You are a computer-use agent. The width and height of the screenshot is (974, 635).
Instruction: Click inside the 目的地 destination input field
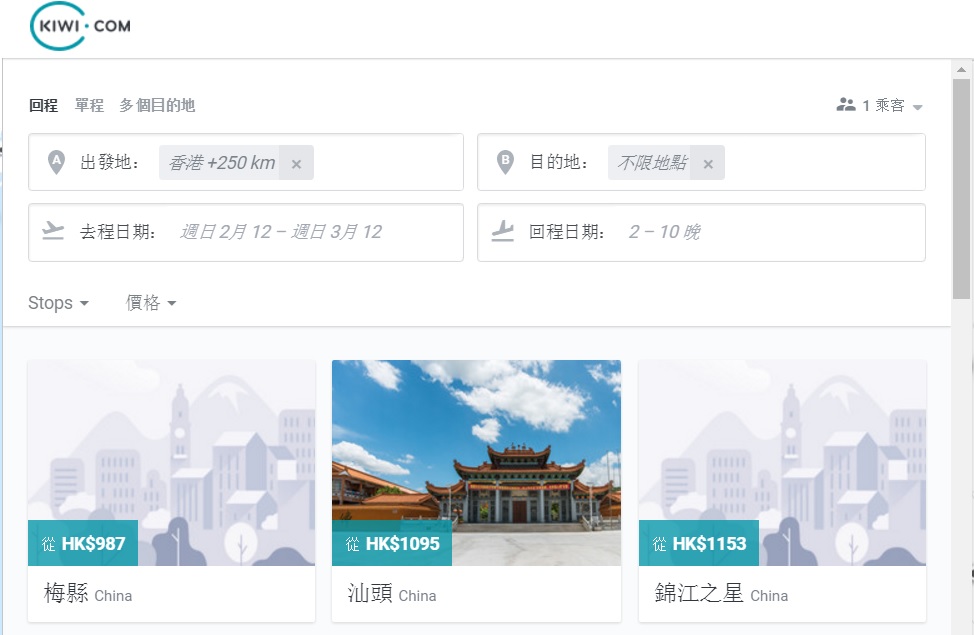[701, 162]
